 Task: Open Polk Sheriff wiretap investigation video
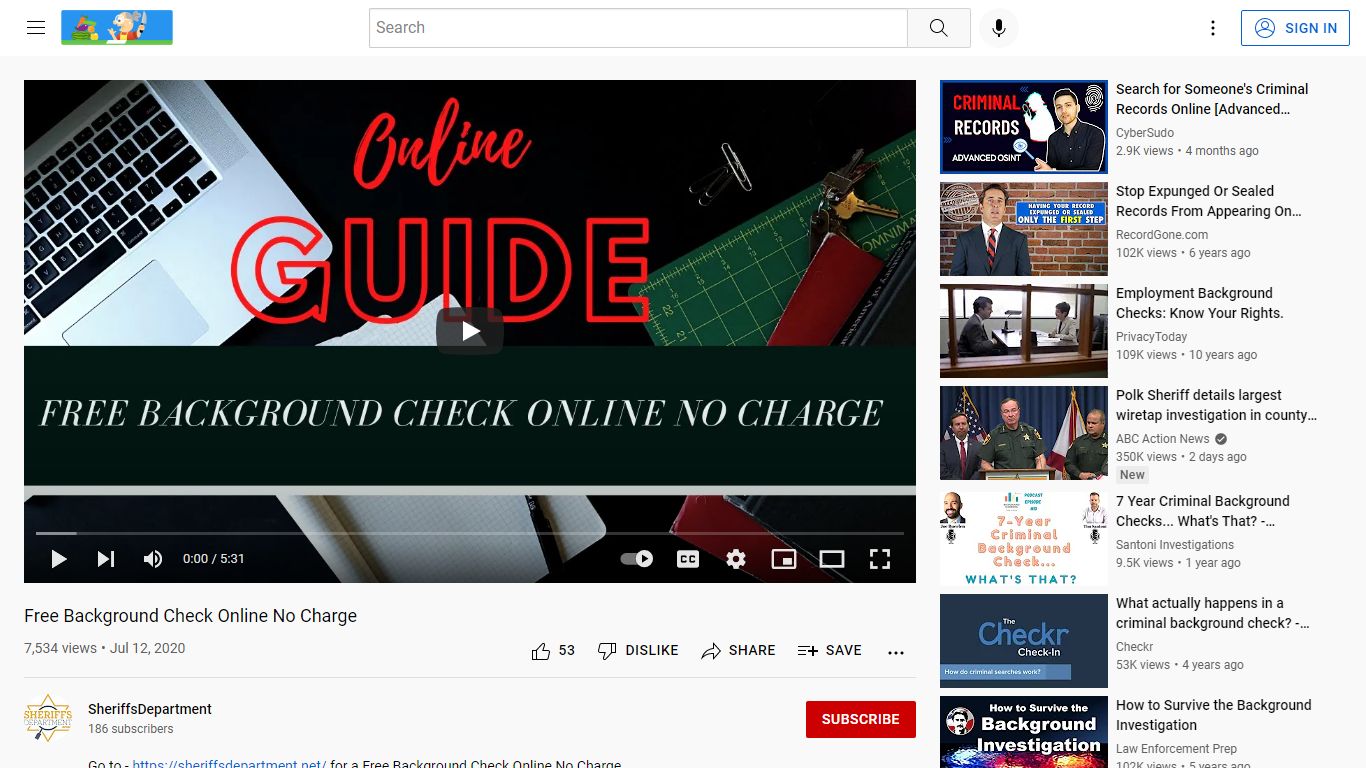(x=1216, y=405)
